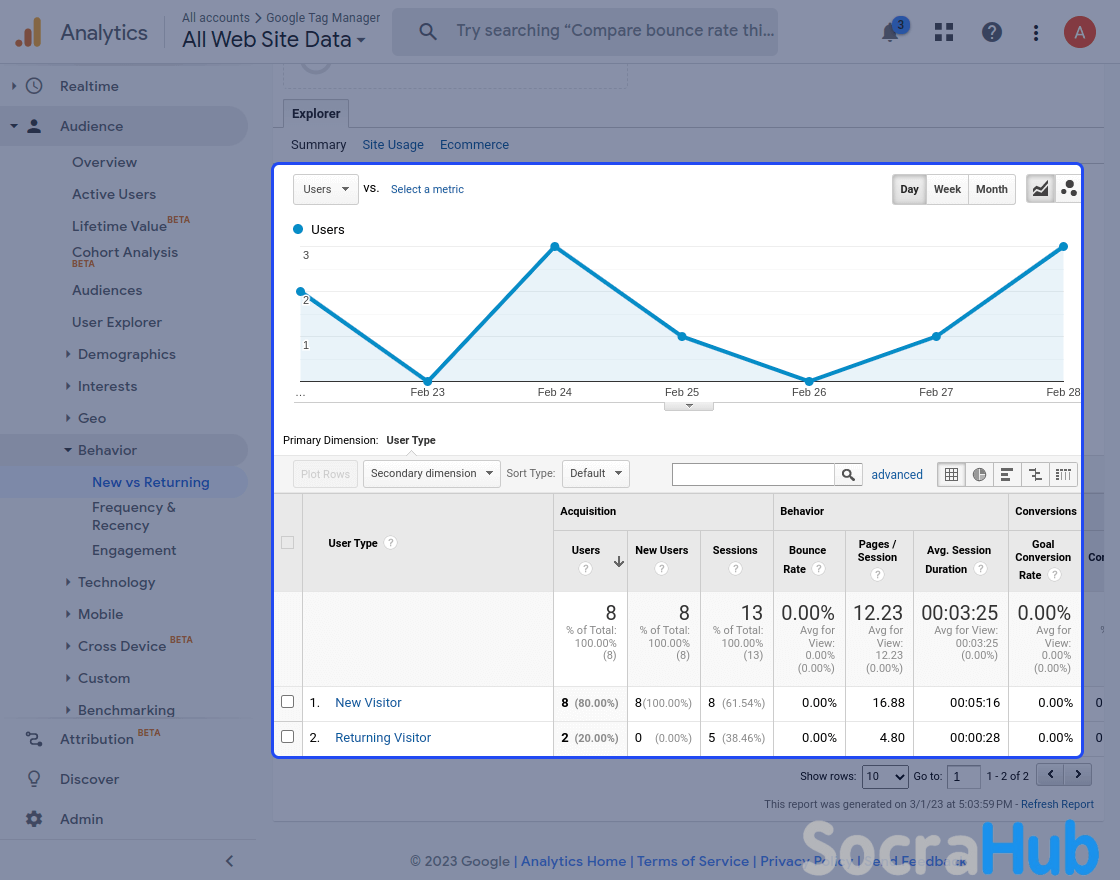Click the table search magnifier button
The width and height of the screenshot is (1120, 880).
848,474
